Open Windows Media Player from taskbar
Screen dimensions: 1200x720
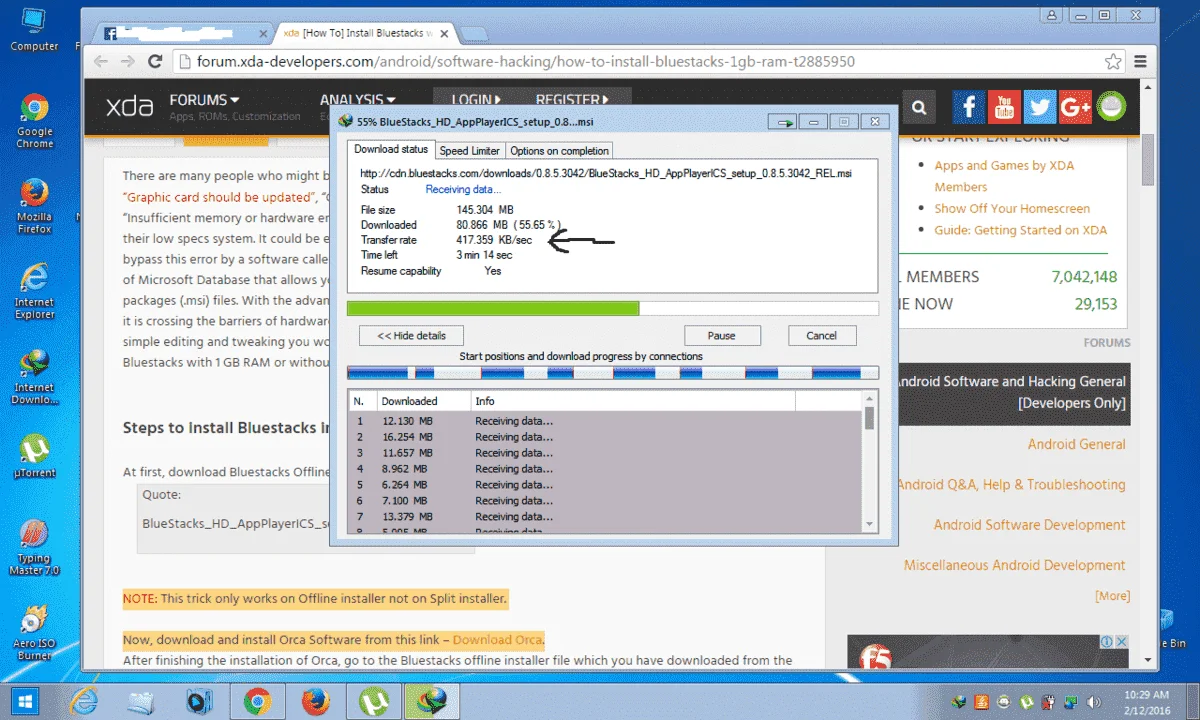pyautogui.click(x=199, y=702)
